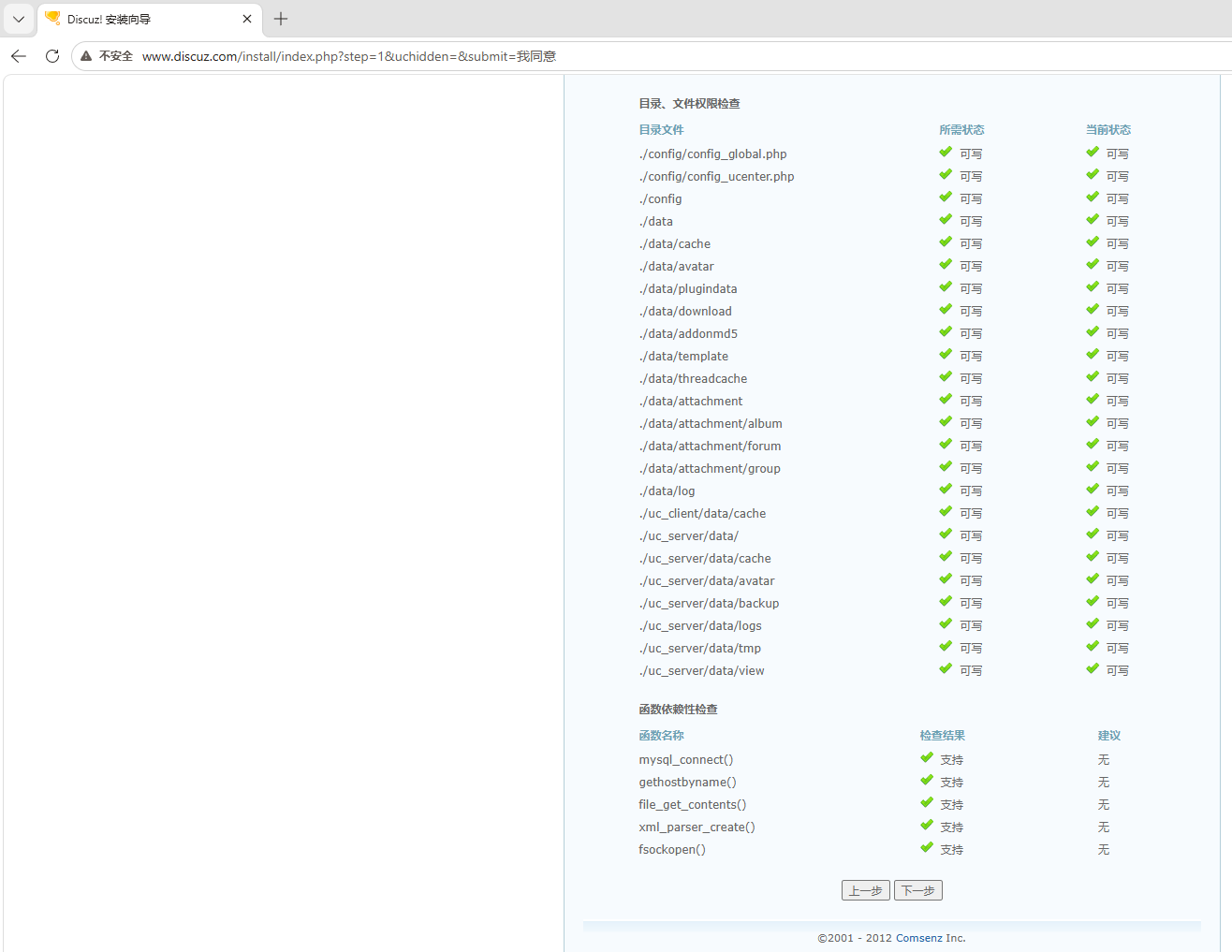Click 当前状态 checkmark for ./uc_client/data/cache

click(x=1093, y=512)
